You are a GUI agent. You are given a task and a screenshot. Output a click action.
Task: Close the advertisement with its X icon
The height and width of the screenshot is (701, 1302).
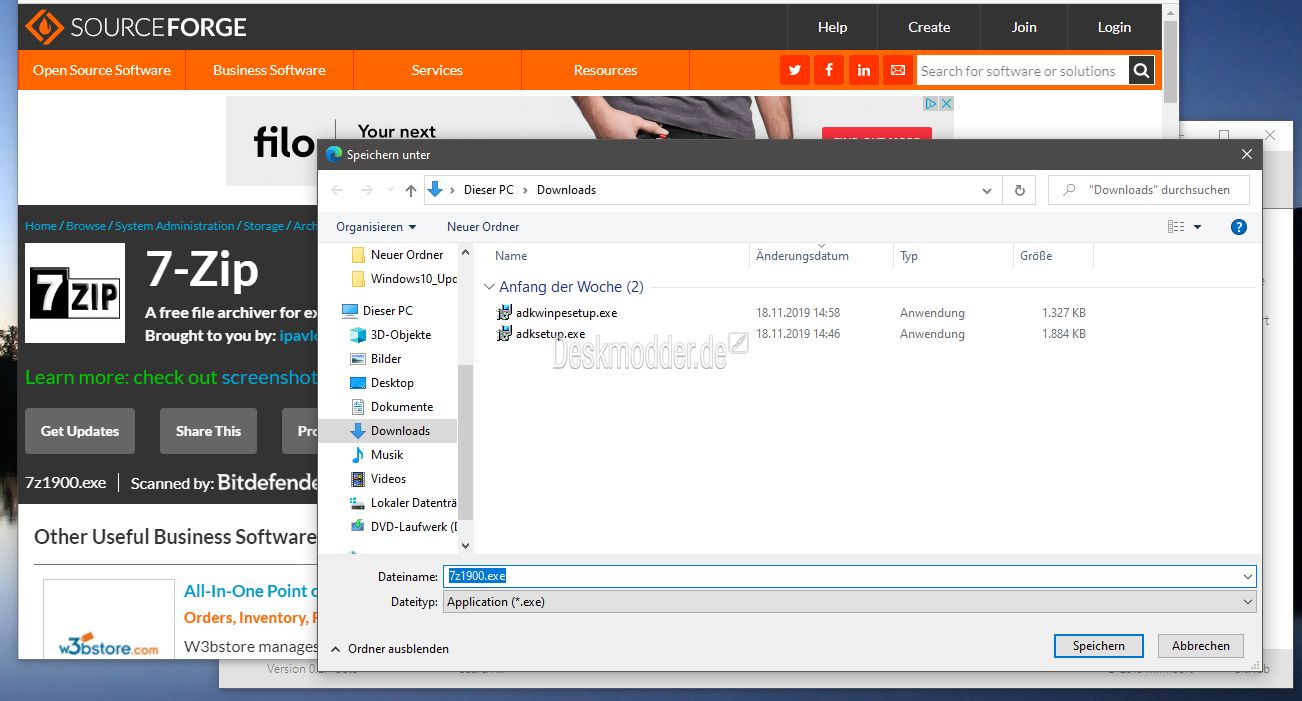click(x=946, y=104)
